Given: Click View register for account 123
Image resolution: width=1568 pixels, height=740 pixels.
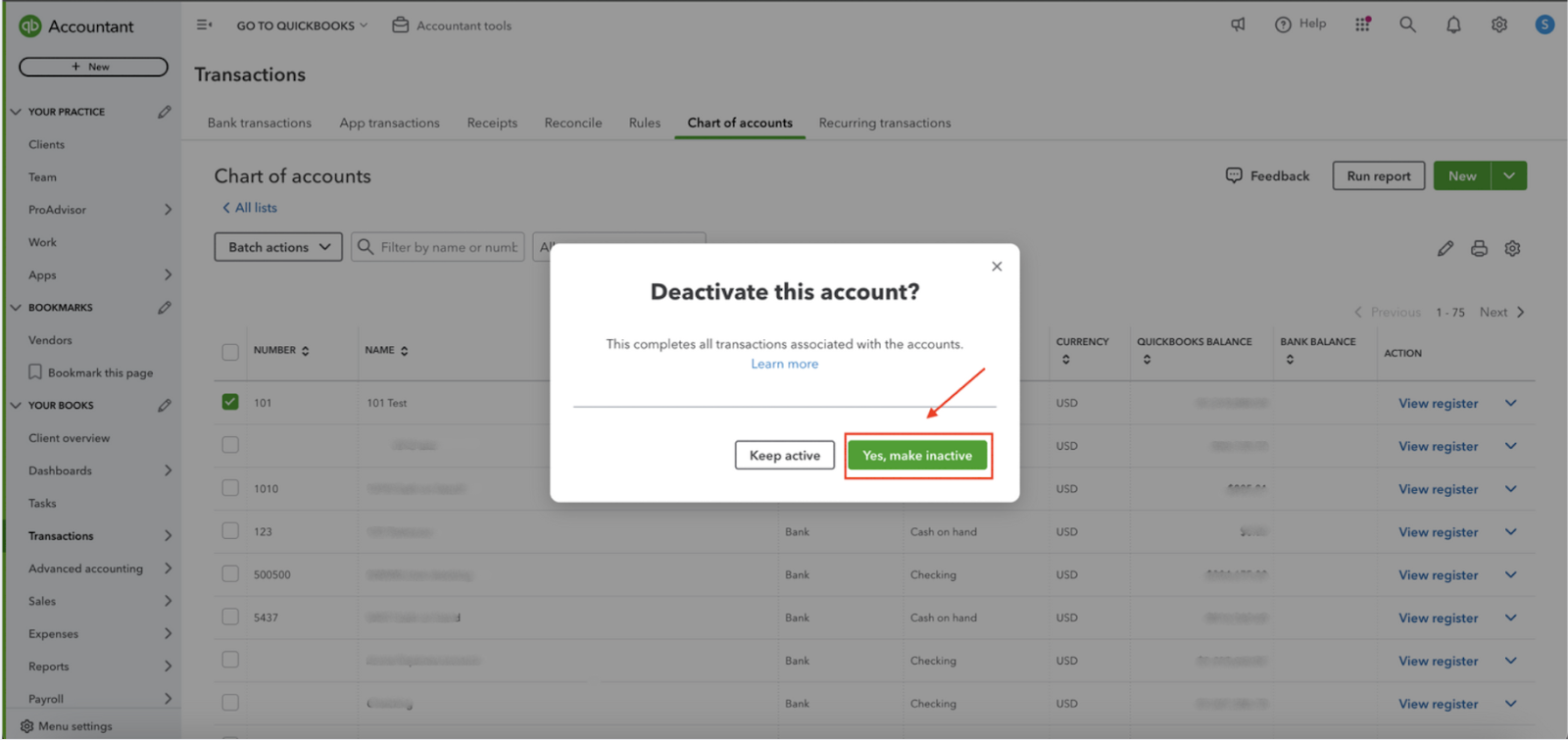Looking at the screenshot, I should (x=1438, y=532).
